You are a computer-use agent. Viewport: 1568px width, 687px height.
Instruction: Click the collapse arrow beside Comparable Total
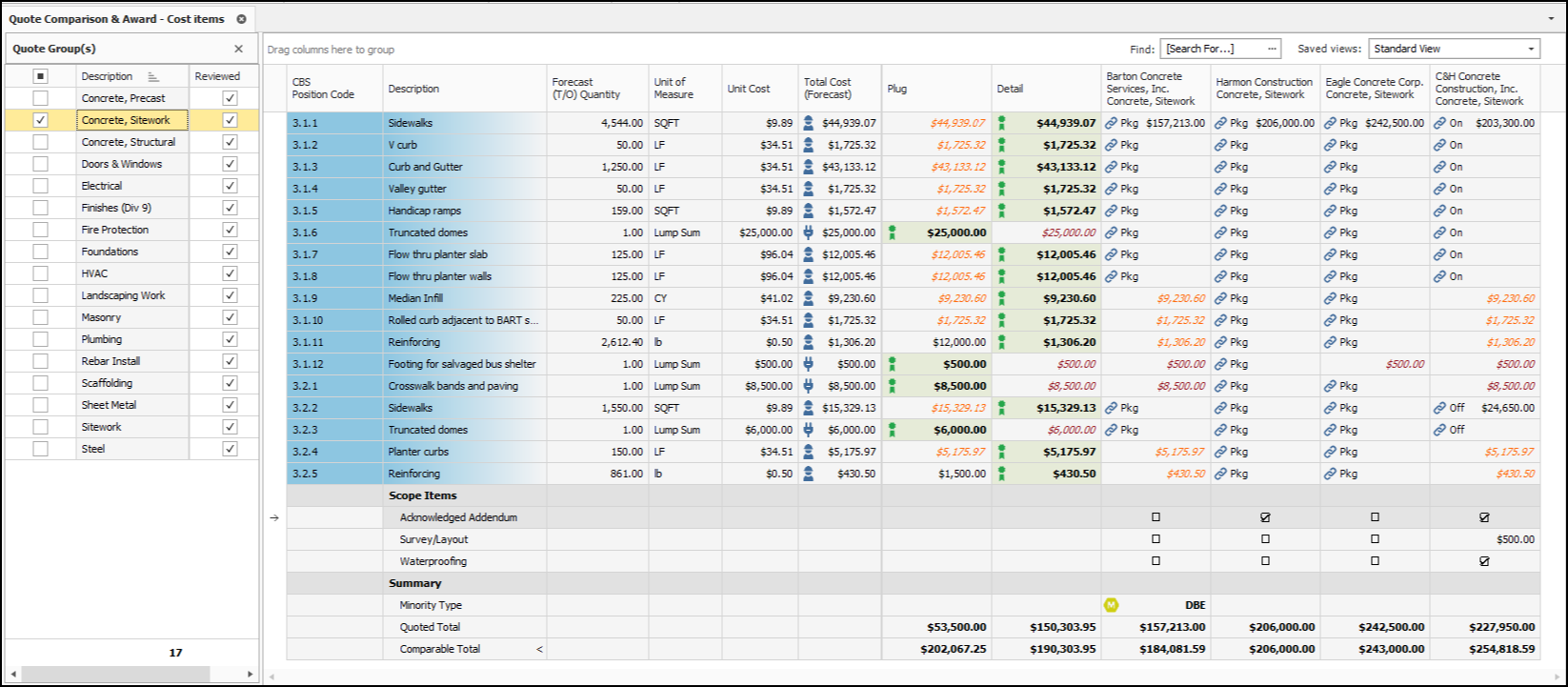click(x=539, y=649)
